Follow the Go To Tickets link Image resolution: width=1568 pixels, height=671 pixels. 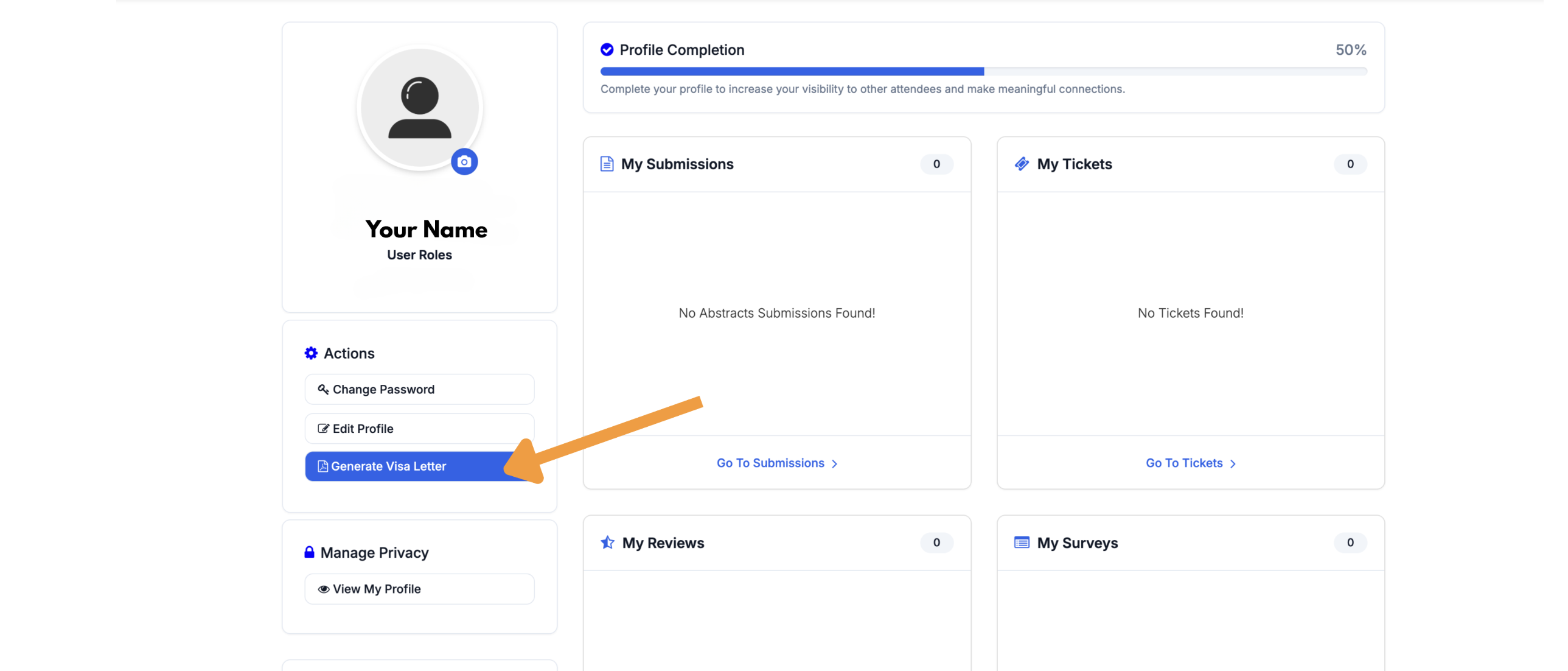coord(1183,463)
